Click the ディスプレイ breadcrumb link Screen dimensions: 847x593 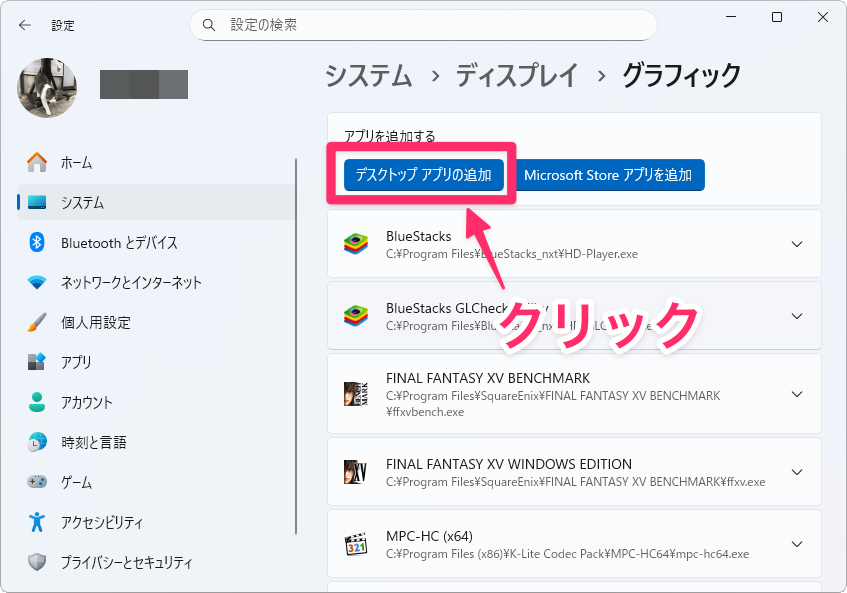[517, 75]
